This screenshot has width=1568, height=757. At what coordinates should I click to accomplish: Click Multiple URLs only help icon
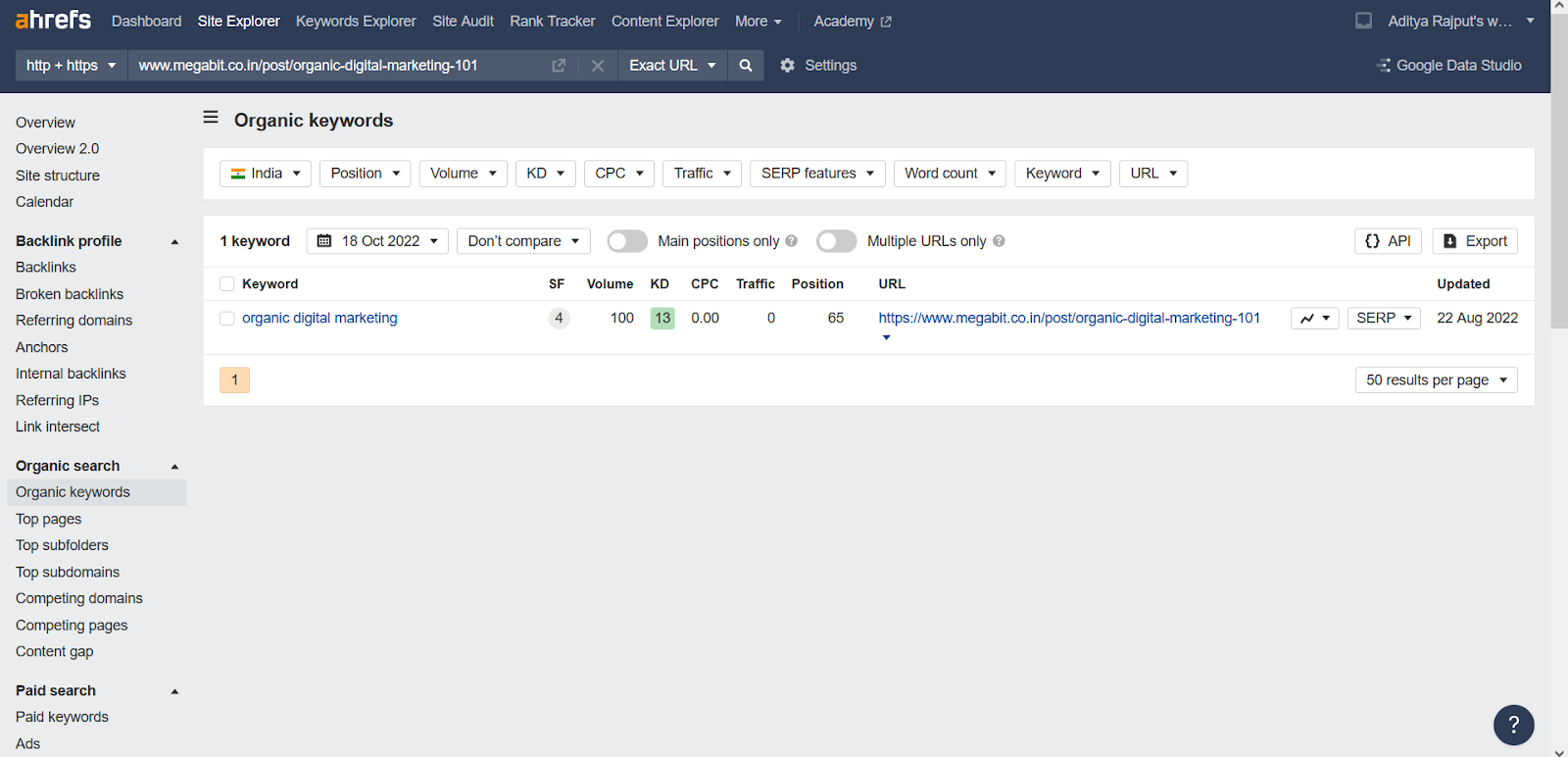click(999, 241)
